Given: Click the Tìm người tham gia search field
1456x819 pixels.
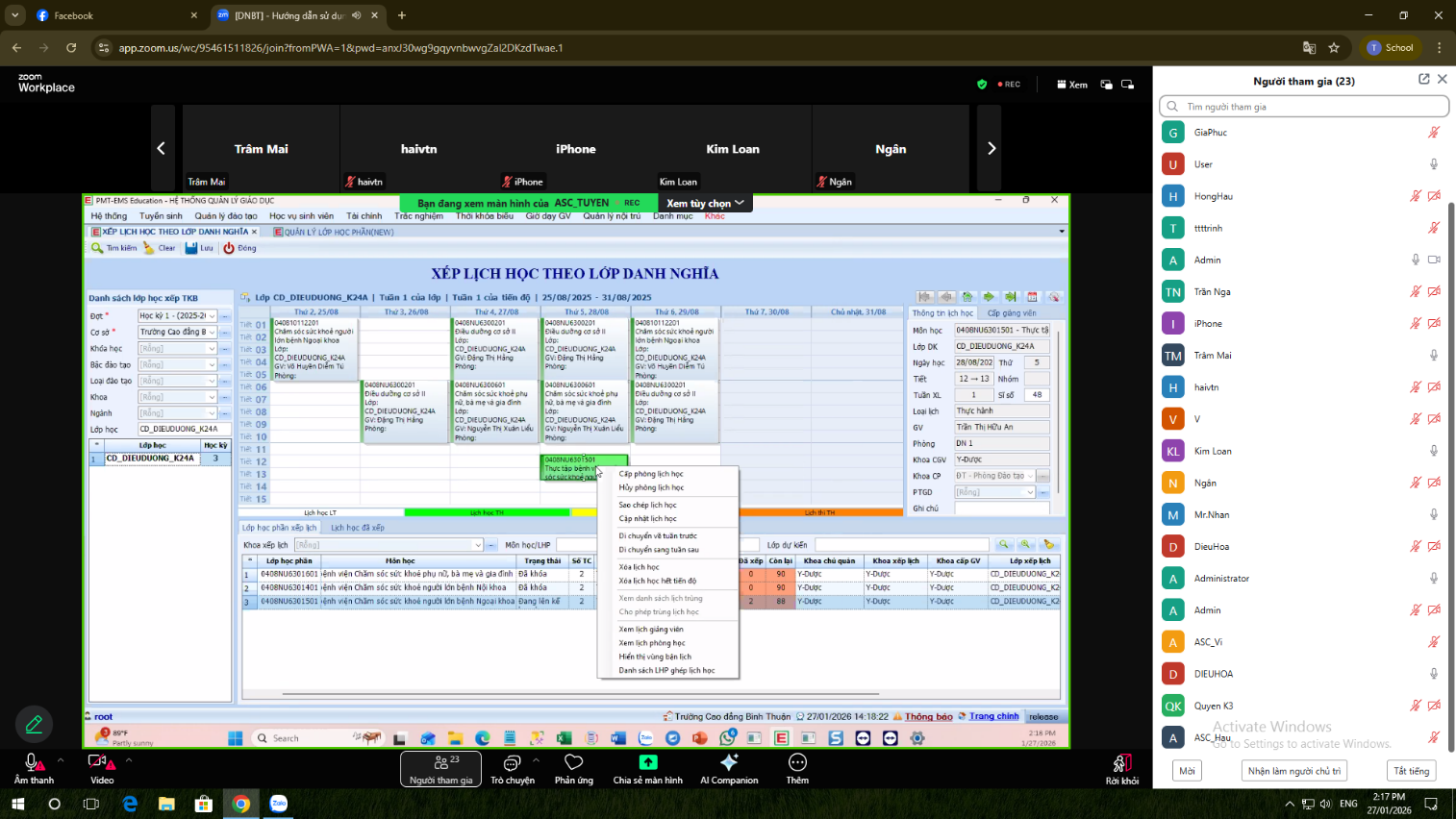Looking at the screenshot, I should pyautogui.click(x=1303, y=107).
